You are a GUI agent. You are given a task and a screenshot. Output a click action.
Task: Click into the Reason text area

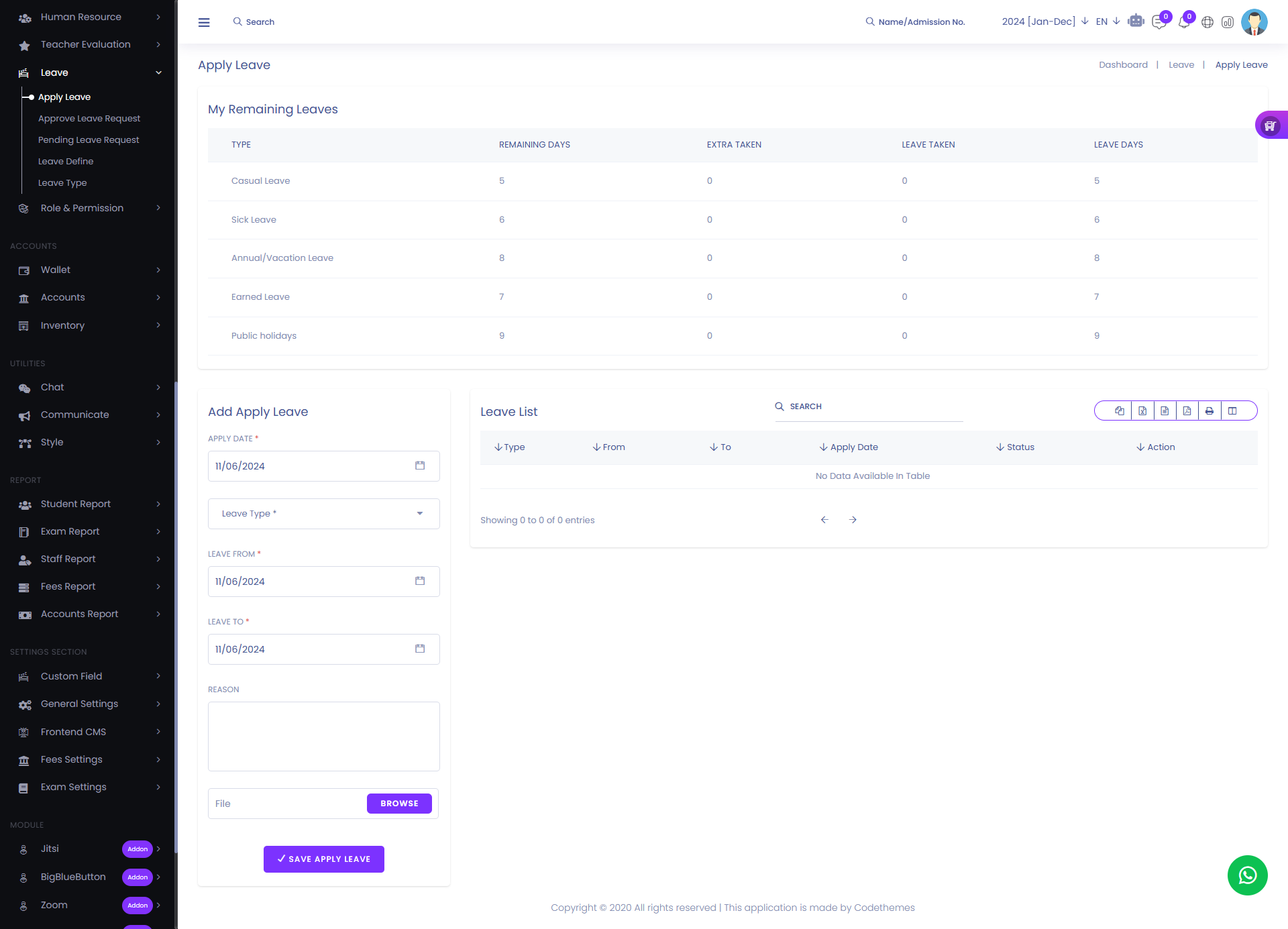[323, 736]
